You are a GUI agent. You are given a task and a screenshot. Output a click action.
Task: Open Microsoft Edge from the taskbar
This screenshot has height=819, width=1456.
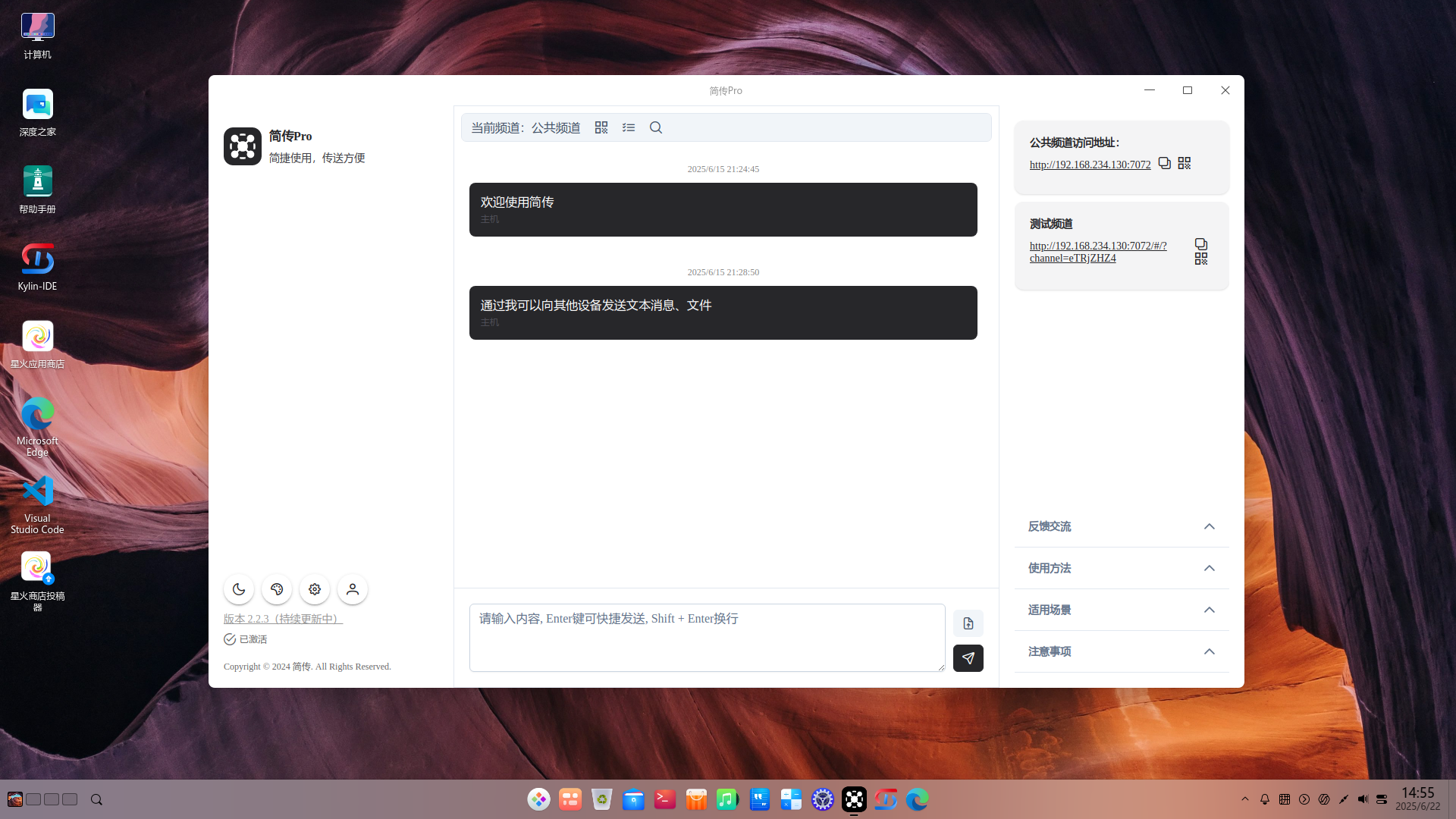click(917, 799)
